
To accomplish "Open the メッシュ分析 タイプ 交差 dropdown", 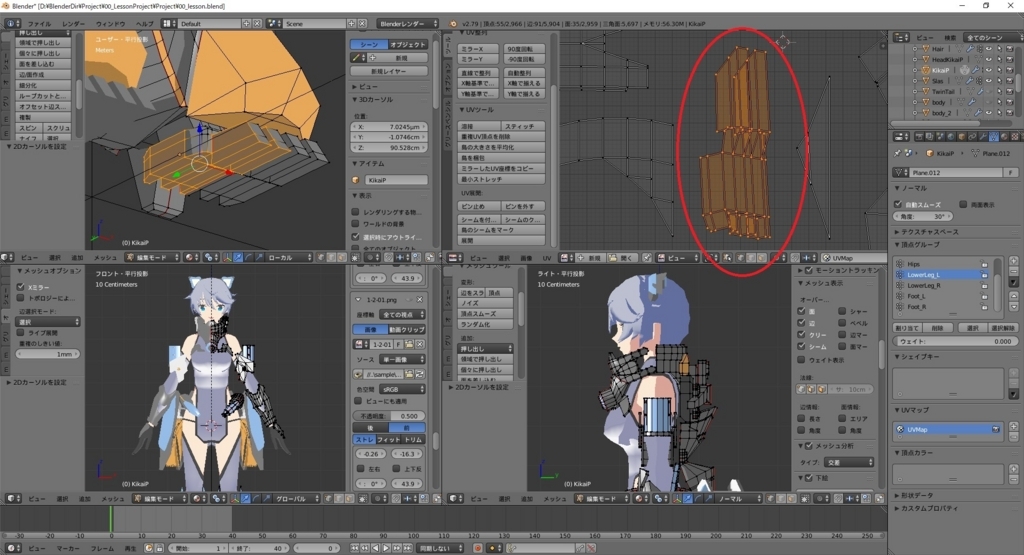I will click(x=849, y=462).
